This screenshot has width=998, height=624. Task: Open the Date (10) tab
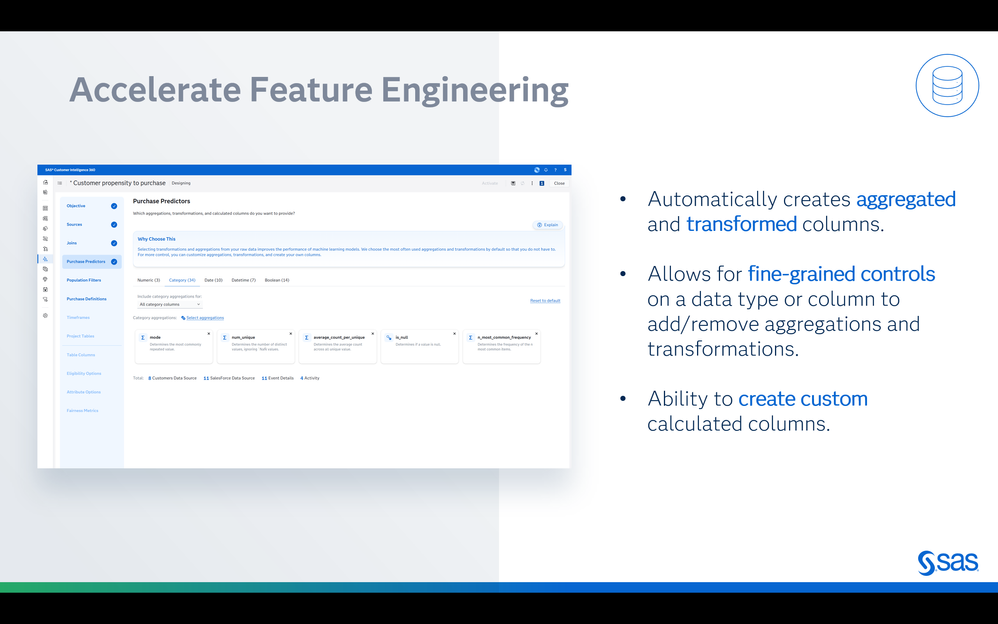[x=213, y=280]
